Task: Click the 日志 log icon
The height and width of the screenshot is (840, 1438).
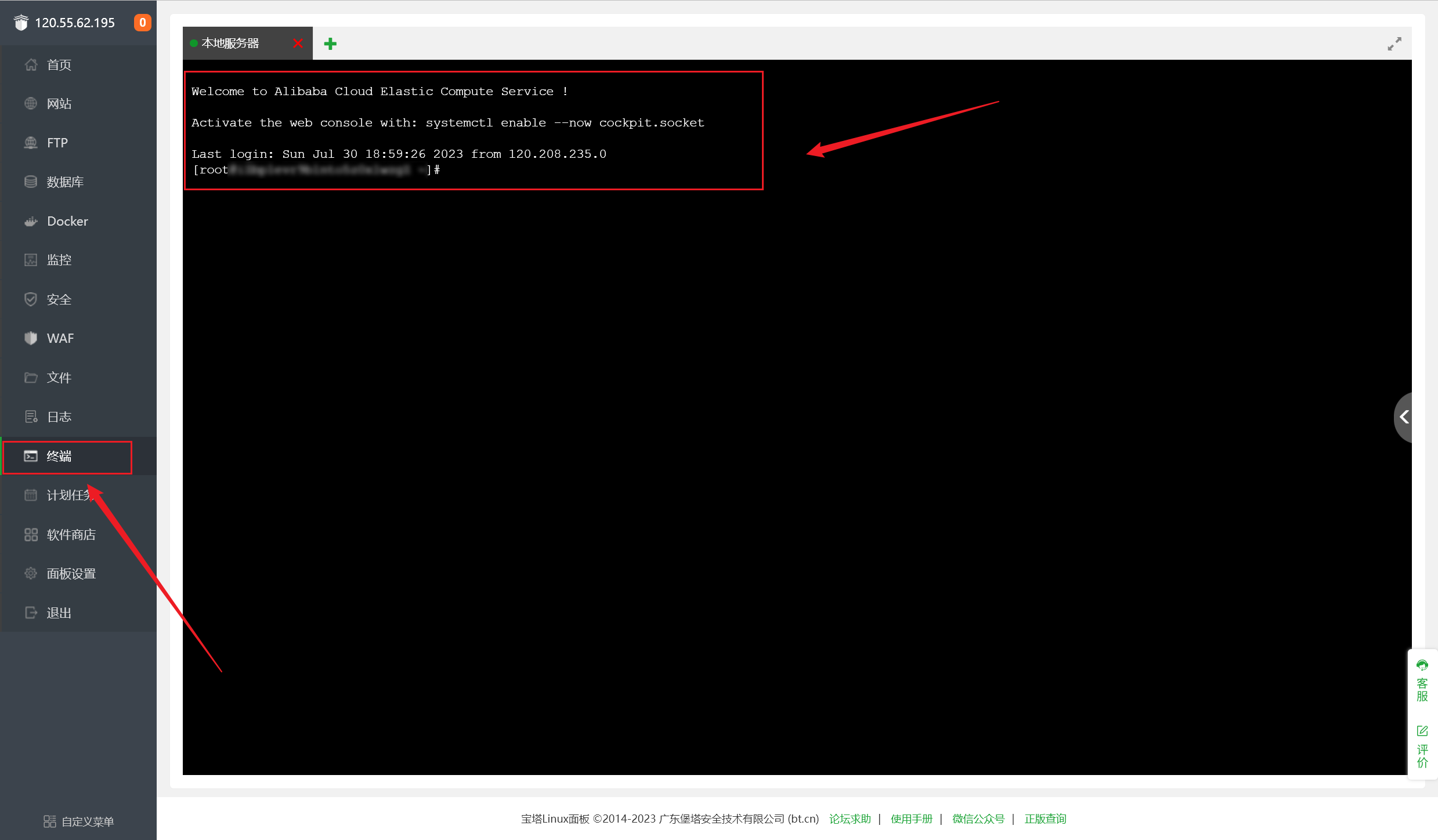Action: pyautogui.click(x=31, y=417)
